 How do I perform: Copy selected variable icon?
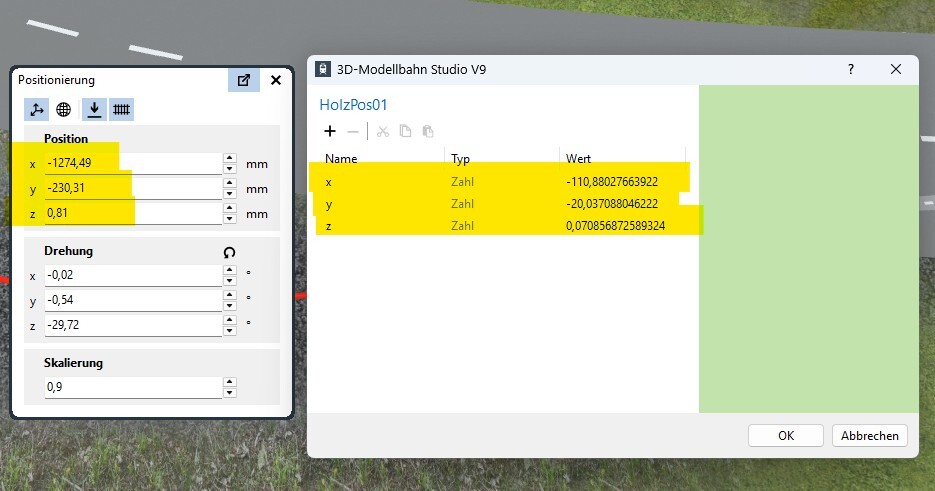405,131
